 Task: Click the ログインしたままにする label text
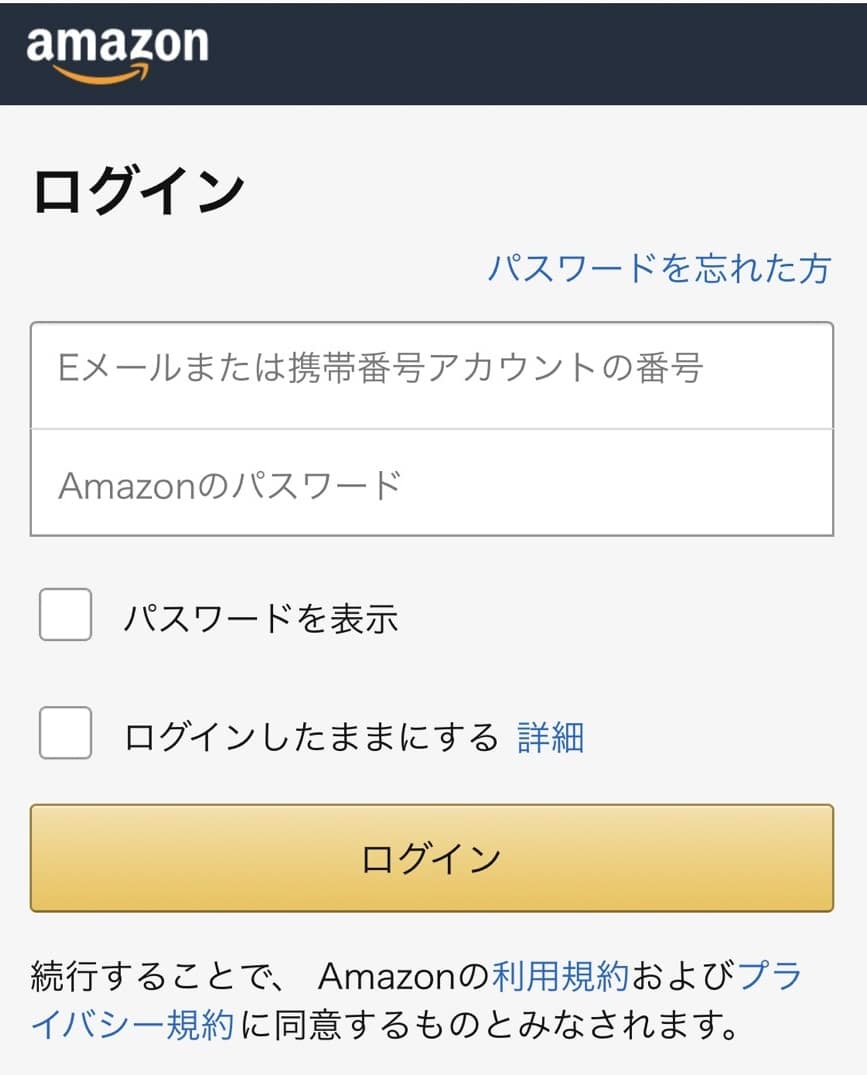pyautogui.click(x=311, y=738)
